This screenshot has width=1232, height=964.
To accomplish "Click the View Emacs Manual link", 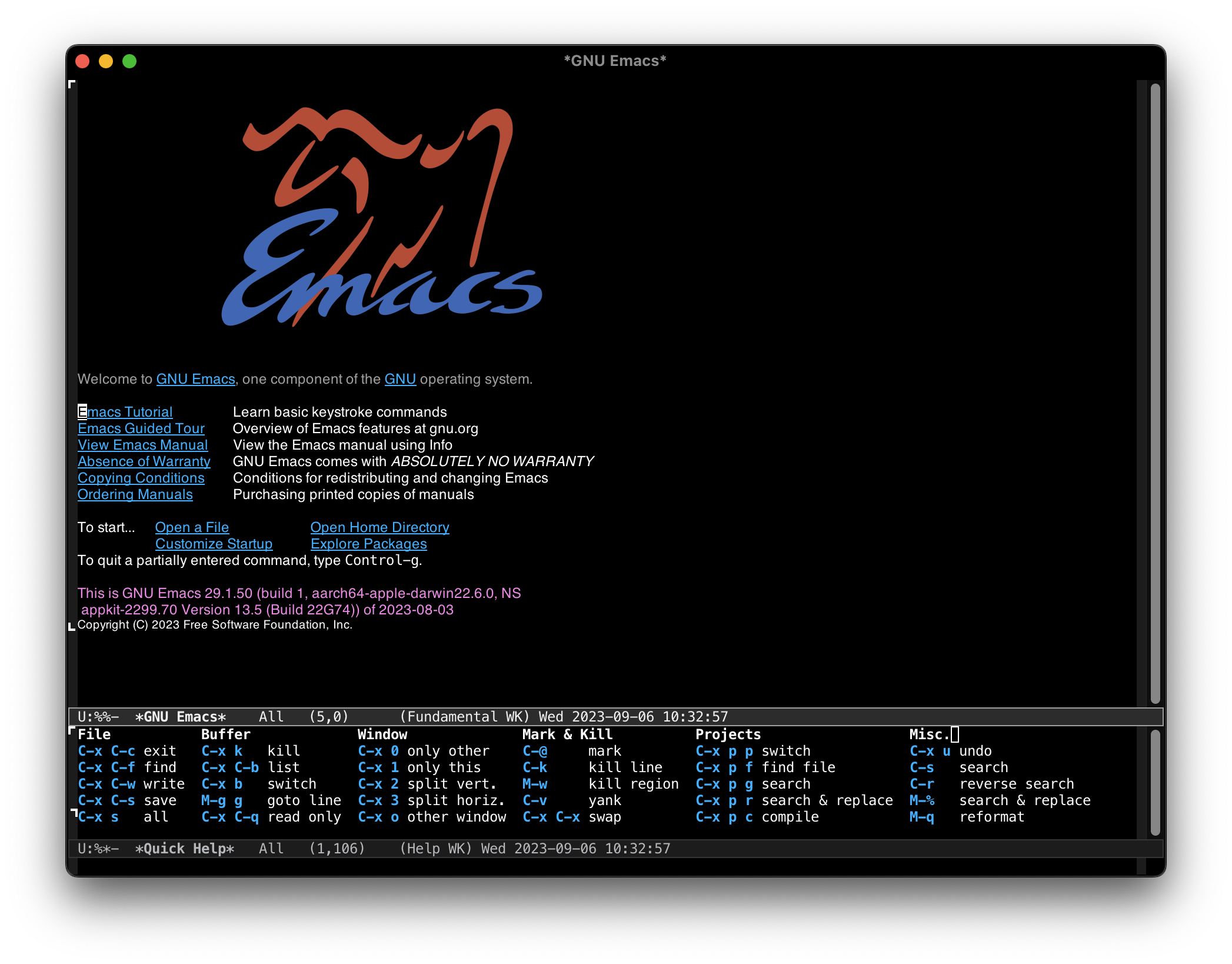I will click(143, 445).
